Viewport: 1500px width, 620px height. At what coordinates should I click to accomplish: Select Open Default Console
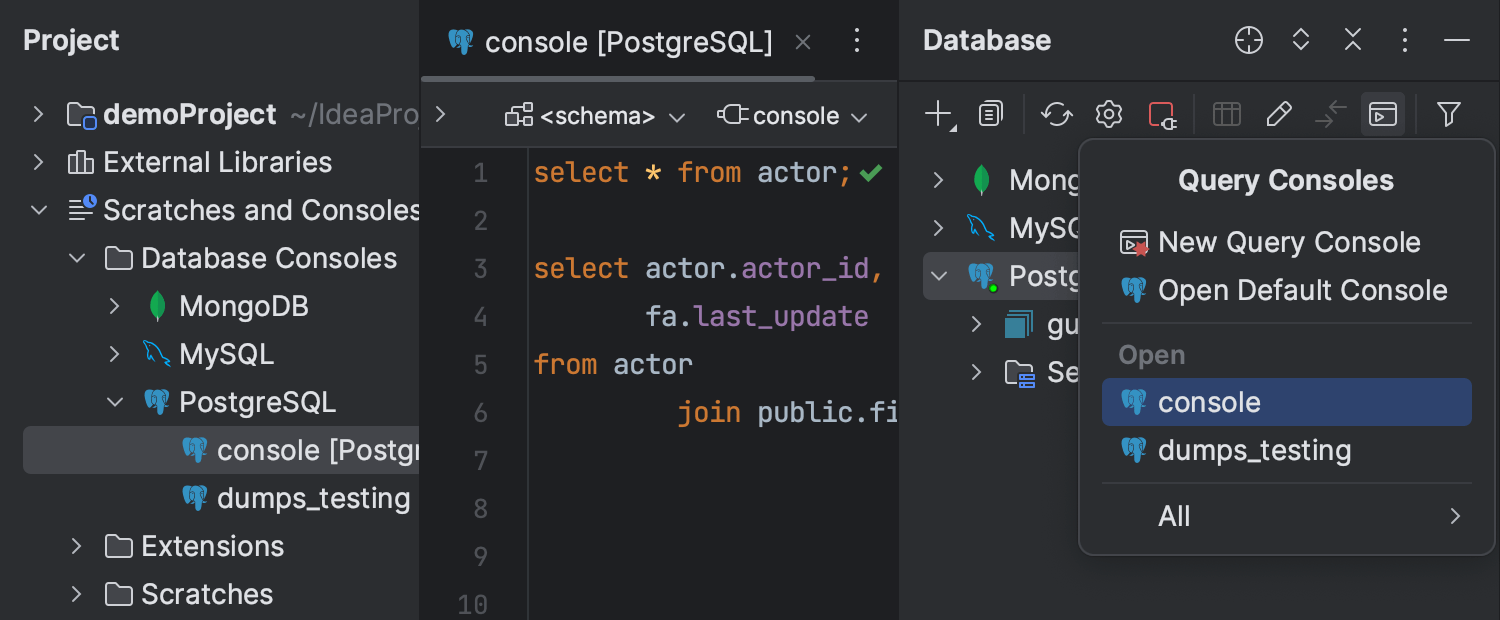pyautogui.click(x=1286, y=290)
